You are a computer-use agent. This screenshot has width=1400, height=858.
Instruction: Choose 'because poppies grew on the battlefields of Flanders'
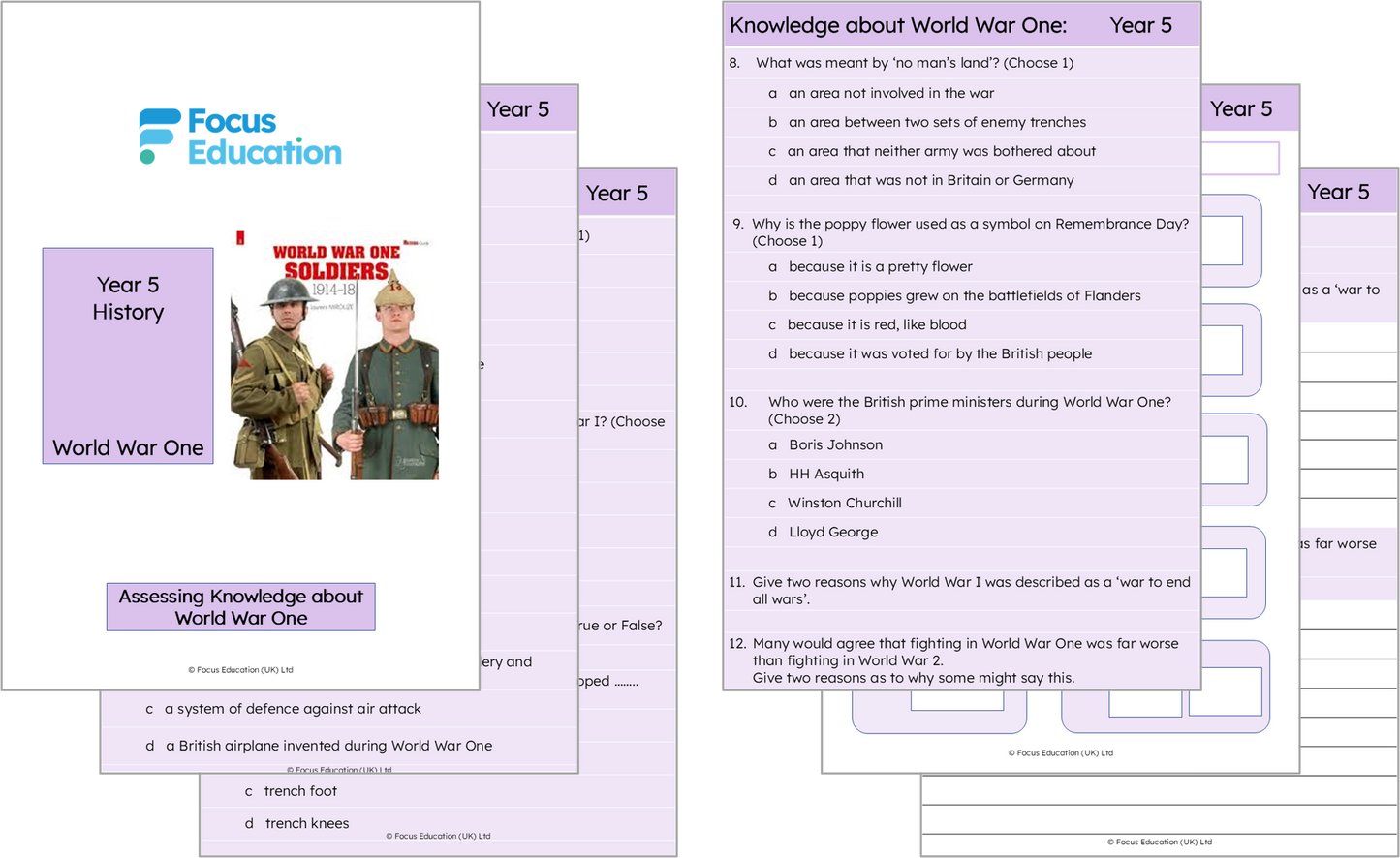point(964,295)
